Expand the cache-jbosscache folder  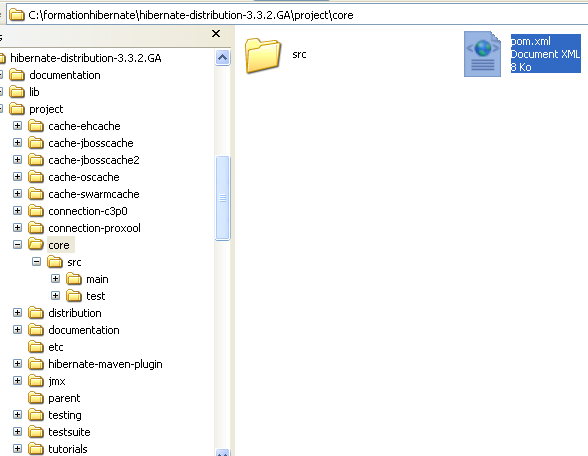[17, 142]
